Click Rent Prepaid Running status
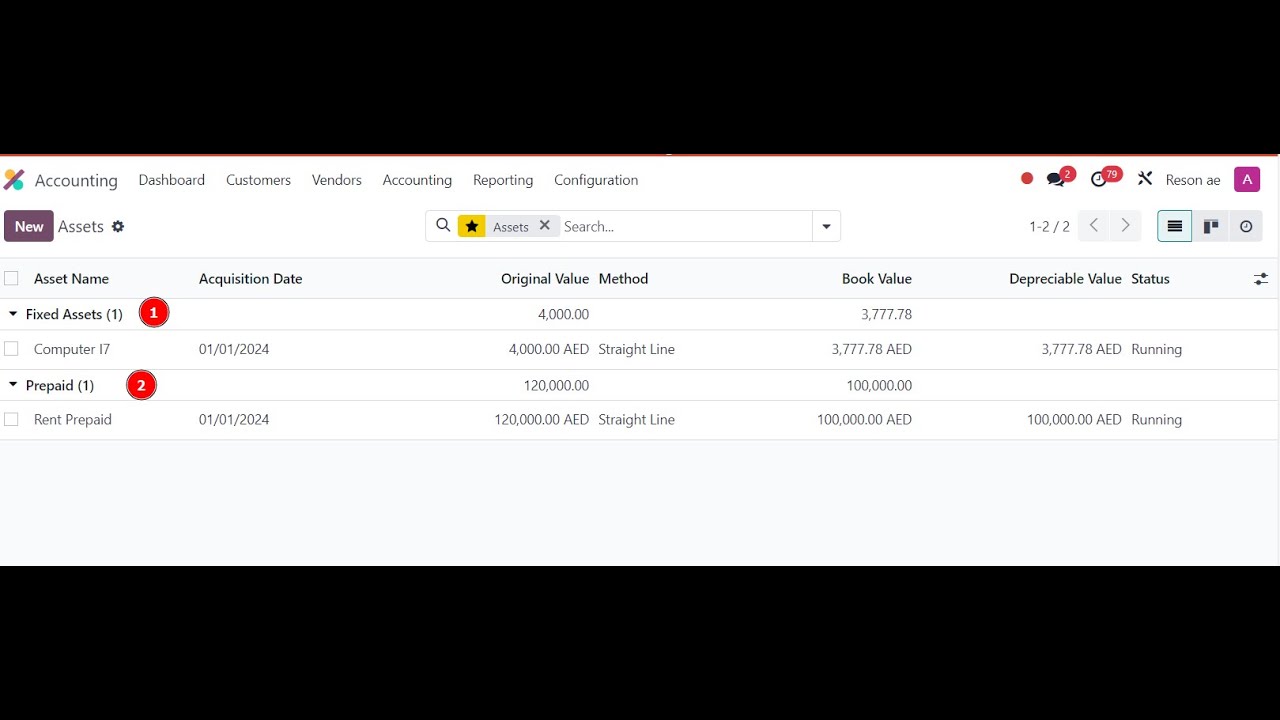This screenshot has height=720, width=1280. pyautogui.click(x=1156, y=420)
